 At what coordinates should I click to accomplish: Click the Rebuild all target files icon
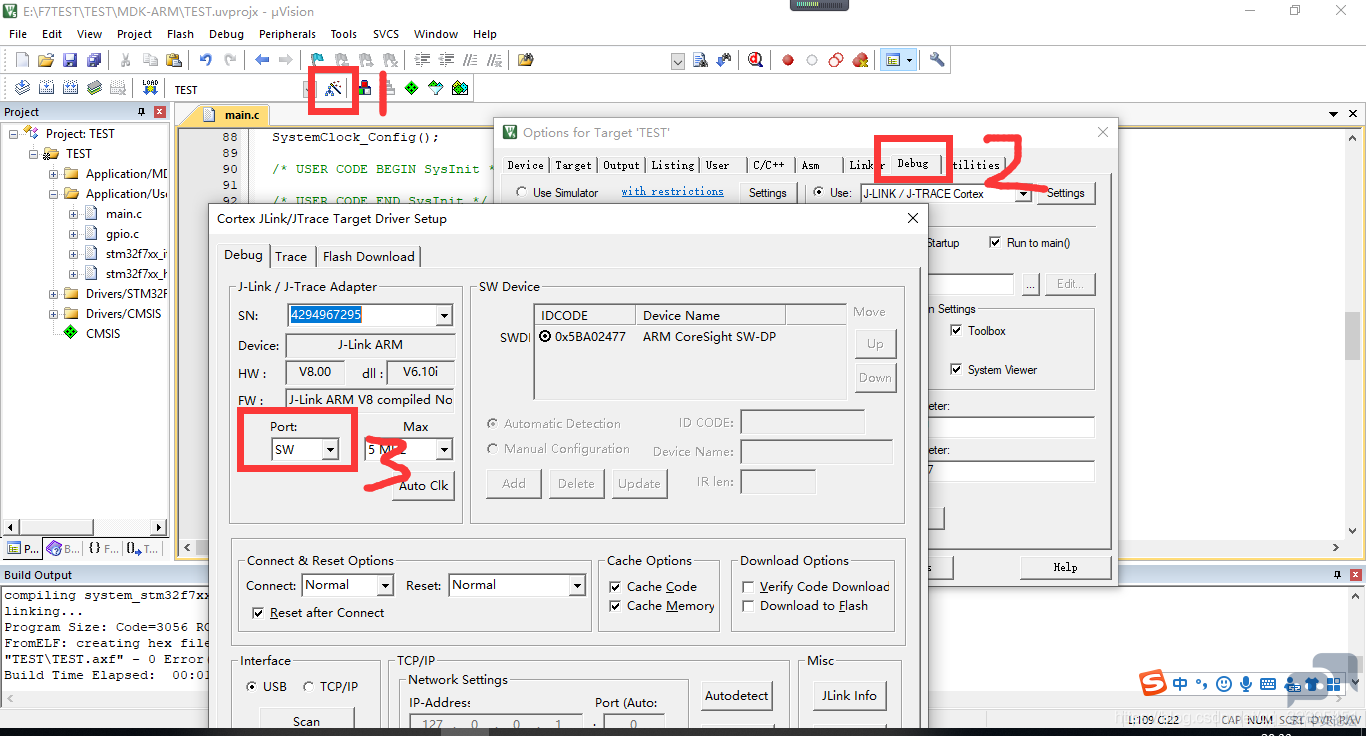(70, 88)
